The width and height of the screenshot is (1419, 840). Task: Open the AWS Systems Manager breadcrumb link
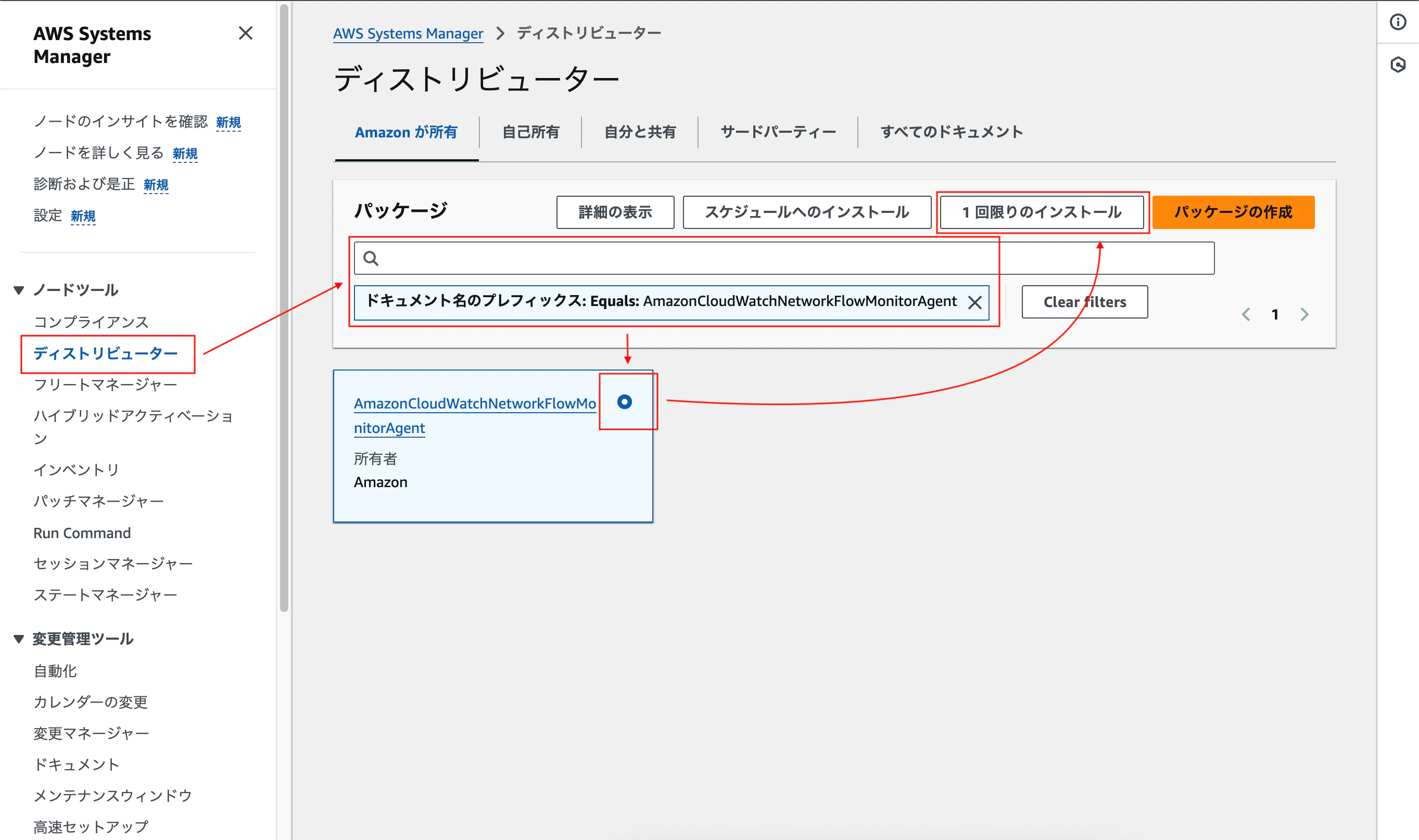click(x=408, y=33)
